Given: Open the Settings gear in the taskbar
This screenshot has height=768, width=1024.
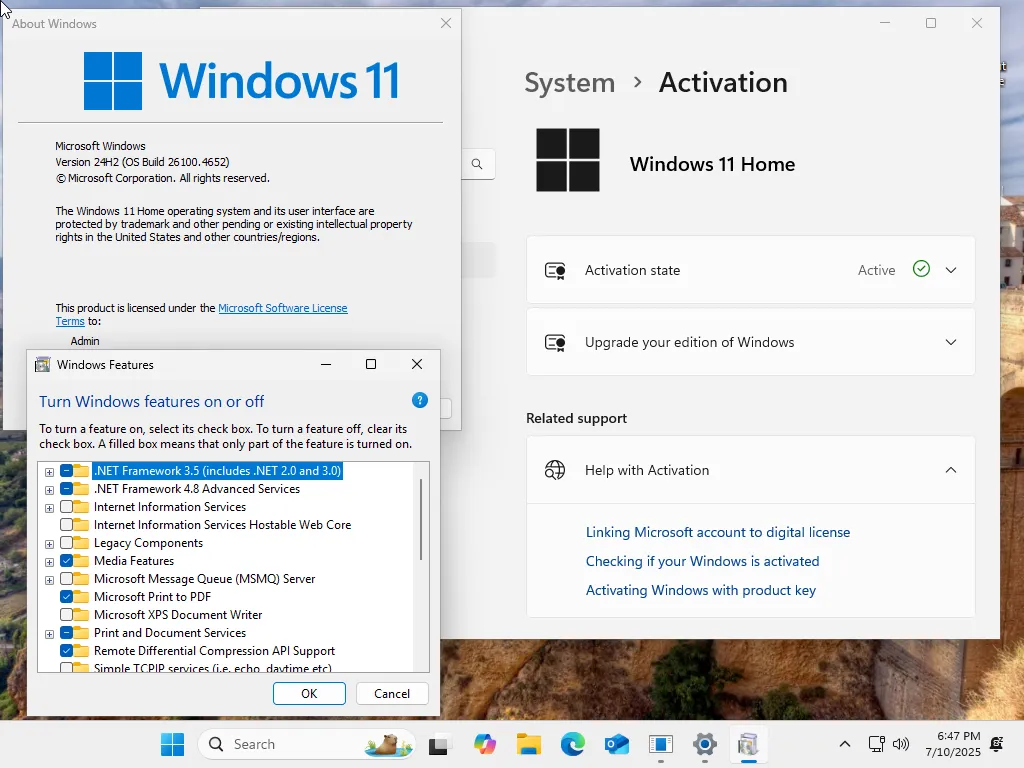Looking at the screenshot, I should point(705,744).
